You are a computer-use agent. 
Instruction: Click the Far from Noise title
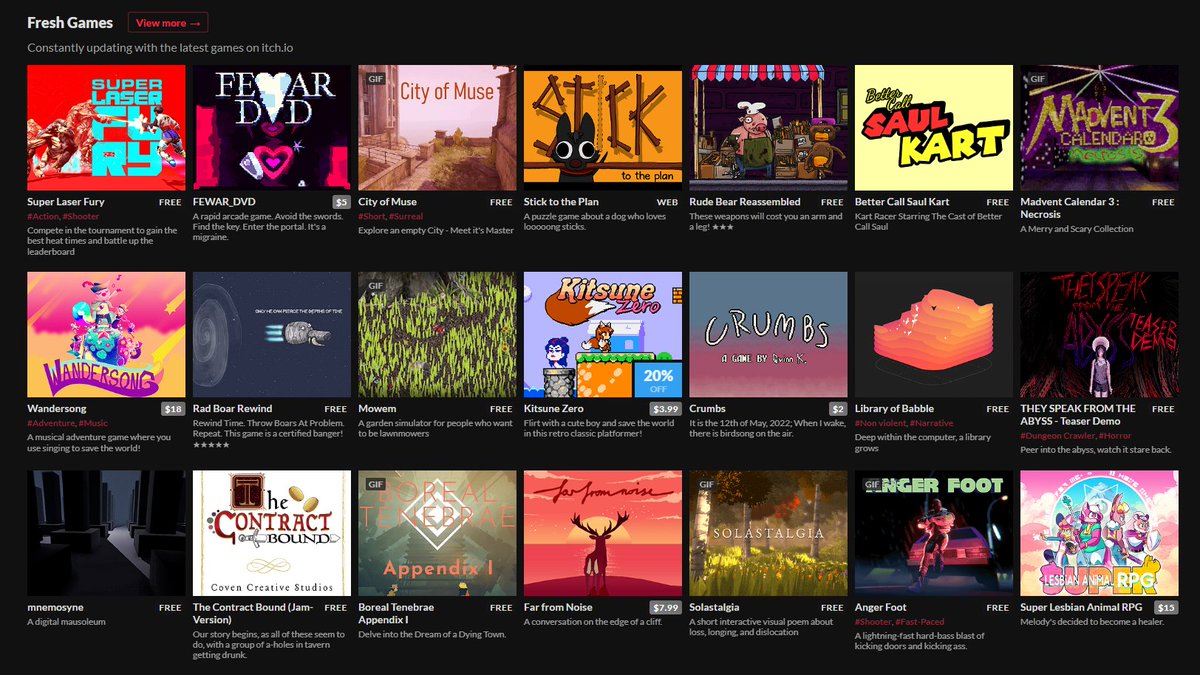pyautogui.click(x=558, y=607)
